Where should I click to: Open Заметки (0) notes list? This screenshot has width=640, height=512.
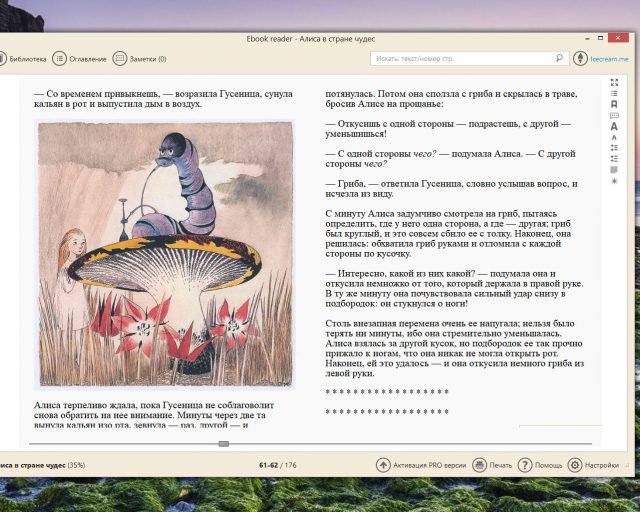[140, 59]
